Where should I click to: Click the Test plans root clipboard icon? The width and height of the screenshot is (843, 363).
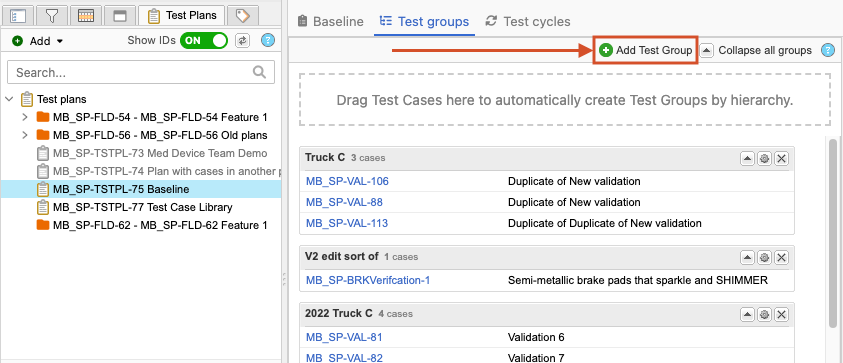tap(26, 99)
